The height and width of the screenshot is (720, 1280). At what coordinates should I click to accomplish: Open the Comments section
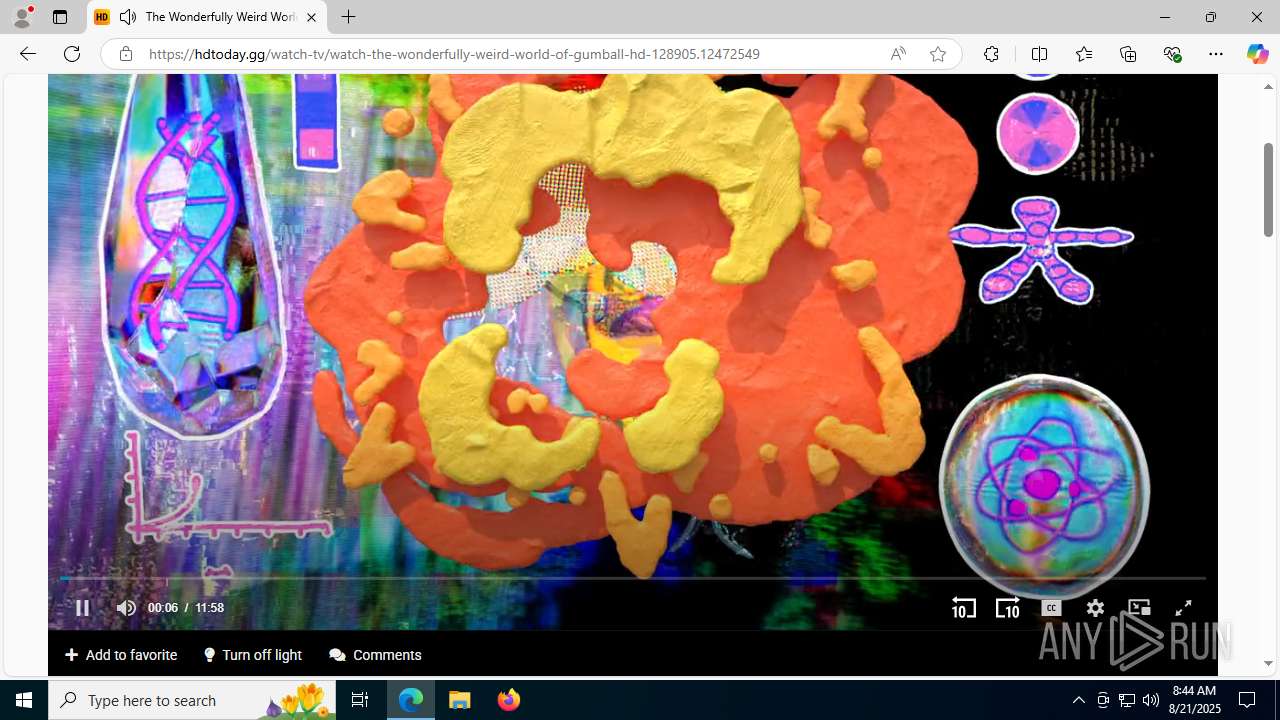pos(375,655)
